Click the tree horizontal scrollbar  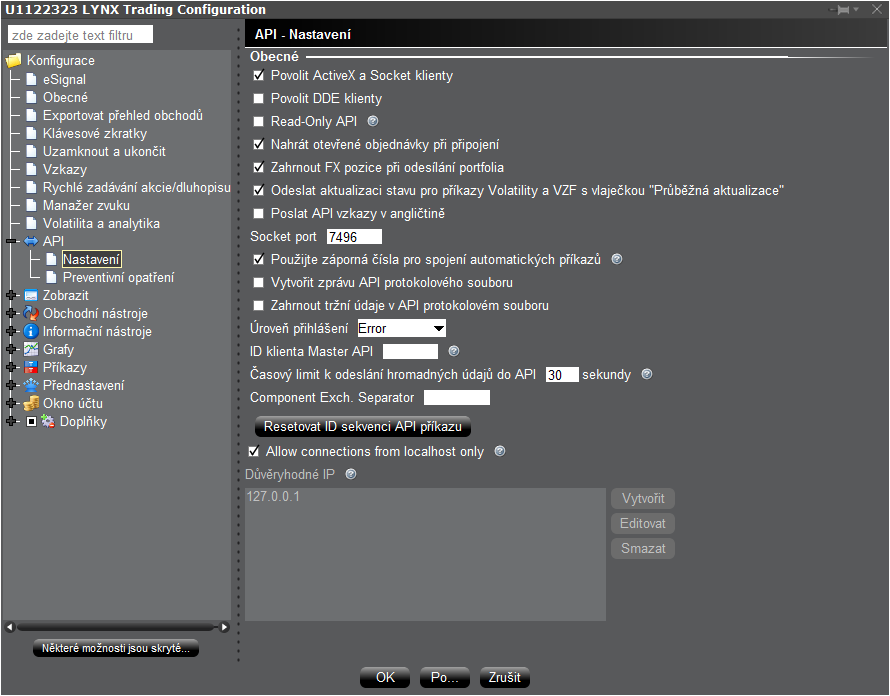point(117,627)
